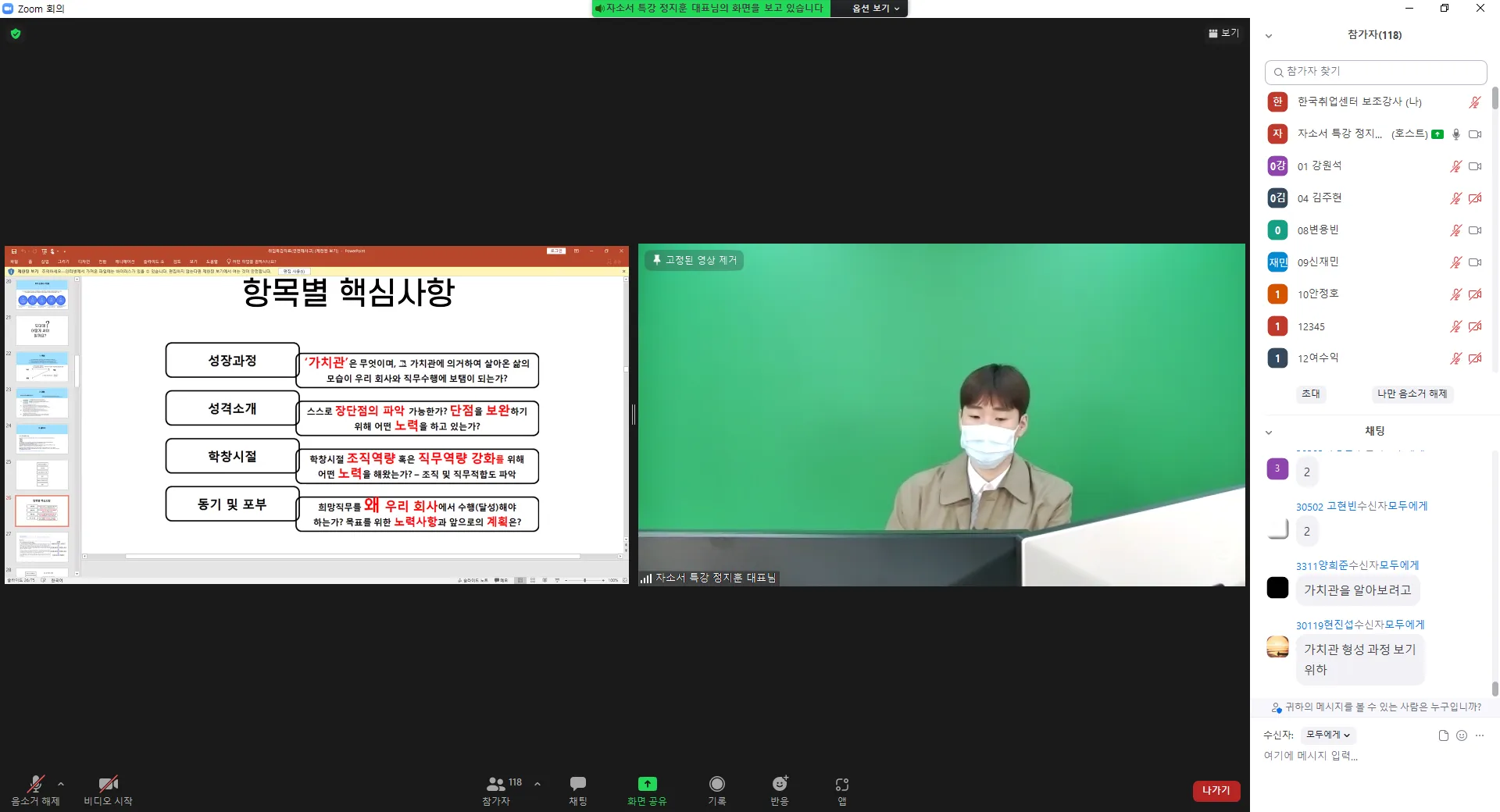Screen dimensions: 1500x812
Task: Click the file attachment icon beside chat input
Action: point(1442,735)
